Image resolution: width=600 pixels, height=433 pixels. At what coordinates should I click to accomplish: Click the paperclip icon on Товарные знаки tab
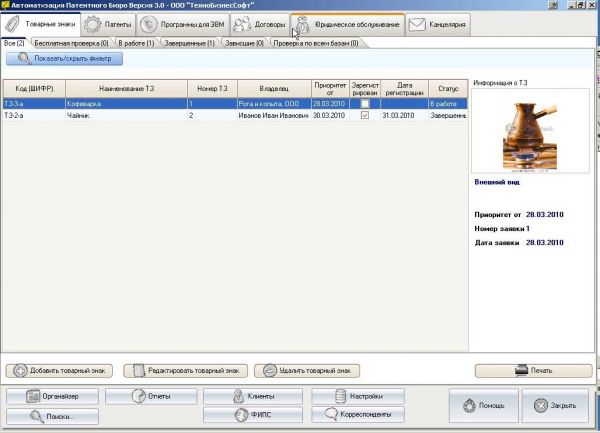pos(13,25)
